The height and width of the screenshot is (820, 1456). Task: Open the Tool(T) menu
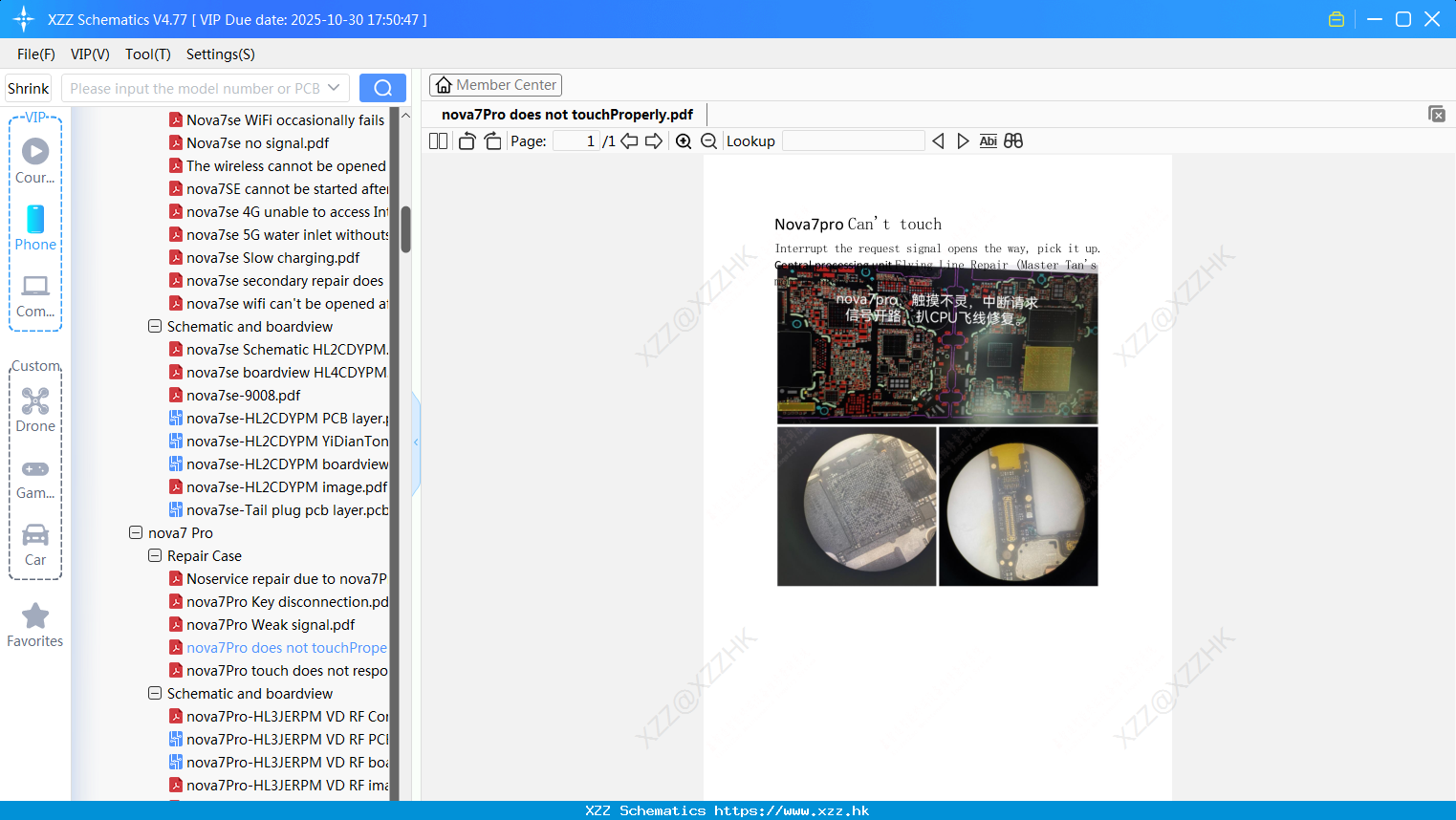pos(148,54)
